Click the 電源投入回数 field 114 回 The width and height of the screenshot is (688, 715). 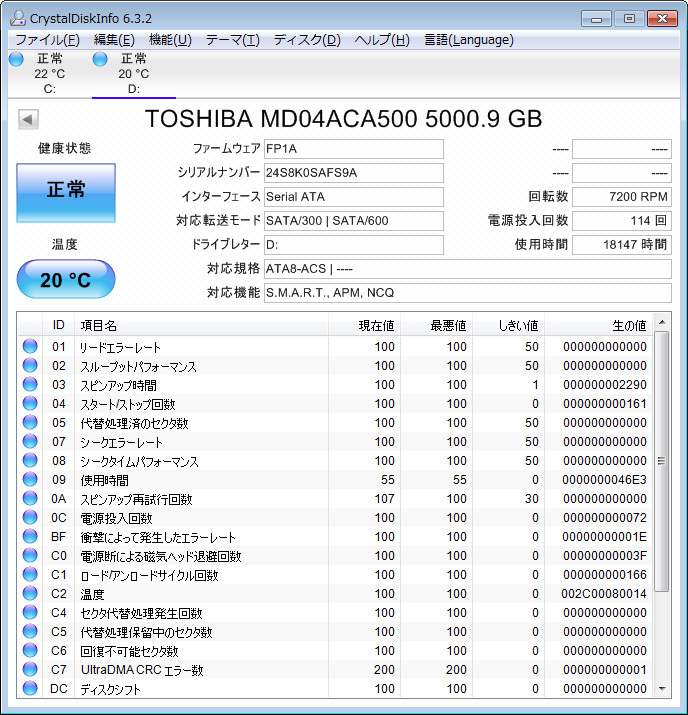click(622, 221)
